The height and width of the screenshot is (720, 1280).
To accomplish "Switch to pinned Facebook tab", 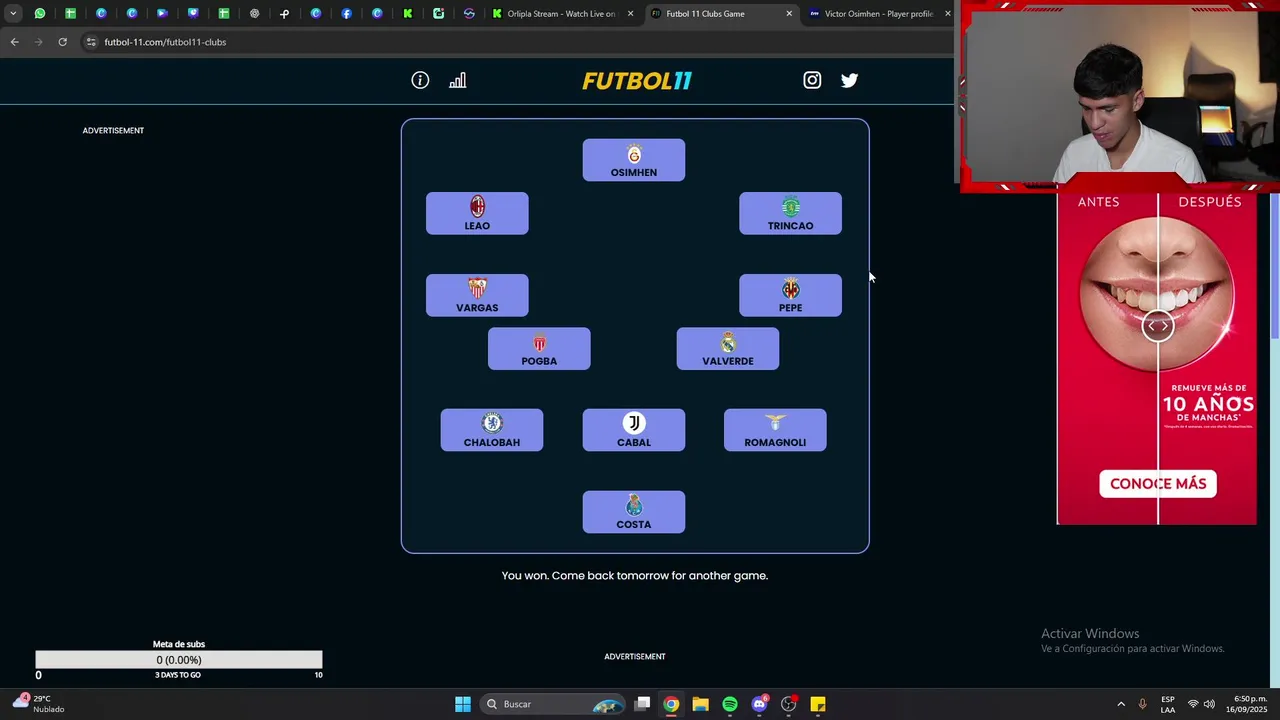I will click(x=346, y=14).
